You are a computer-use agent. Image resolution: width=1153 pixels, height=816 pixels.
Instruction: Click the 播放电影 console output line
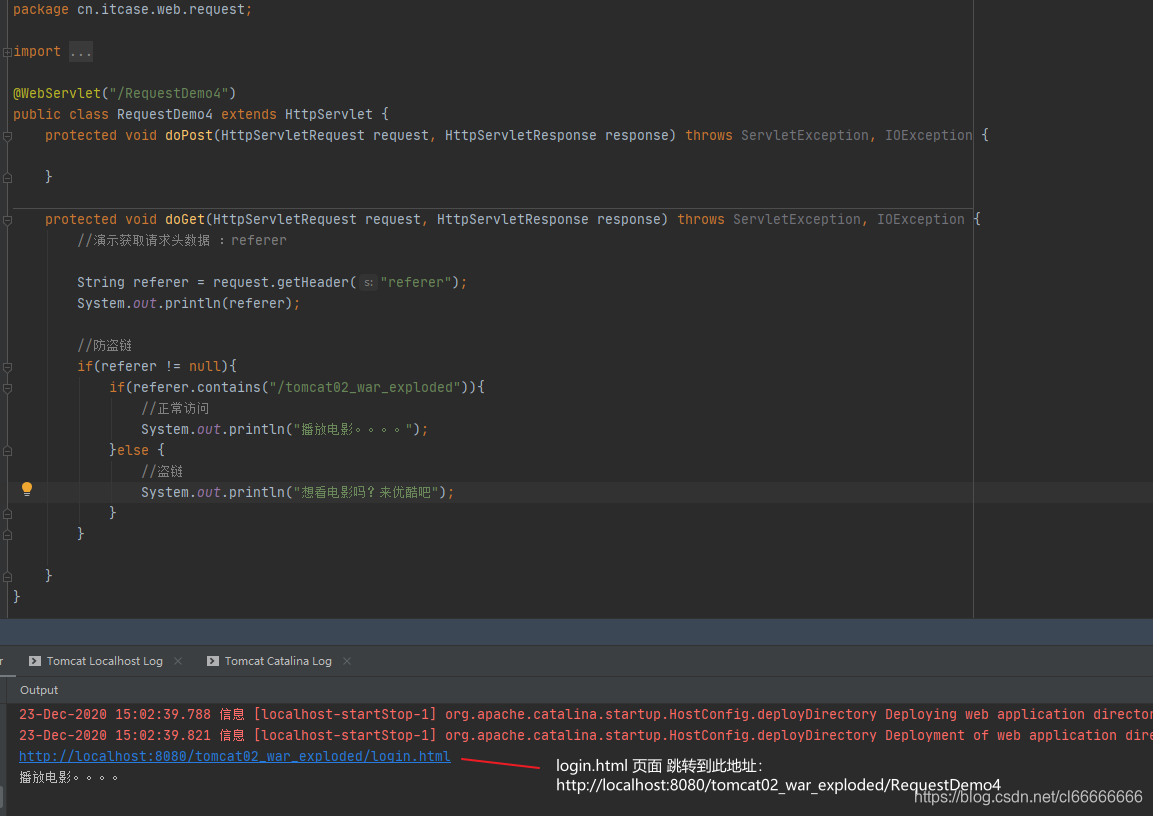pos(68,777)
